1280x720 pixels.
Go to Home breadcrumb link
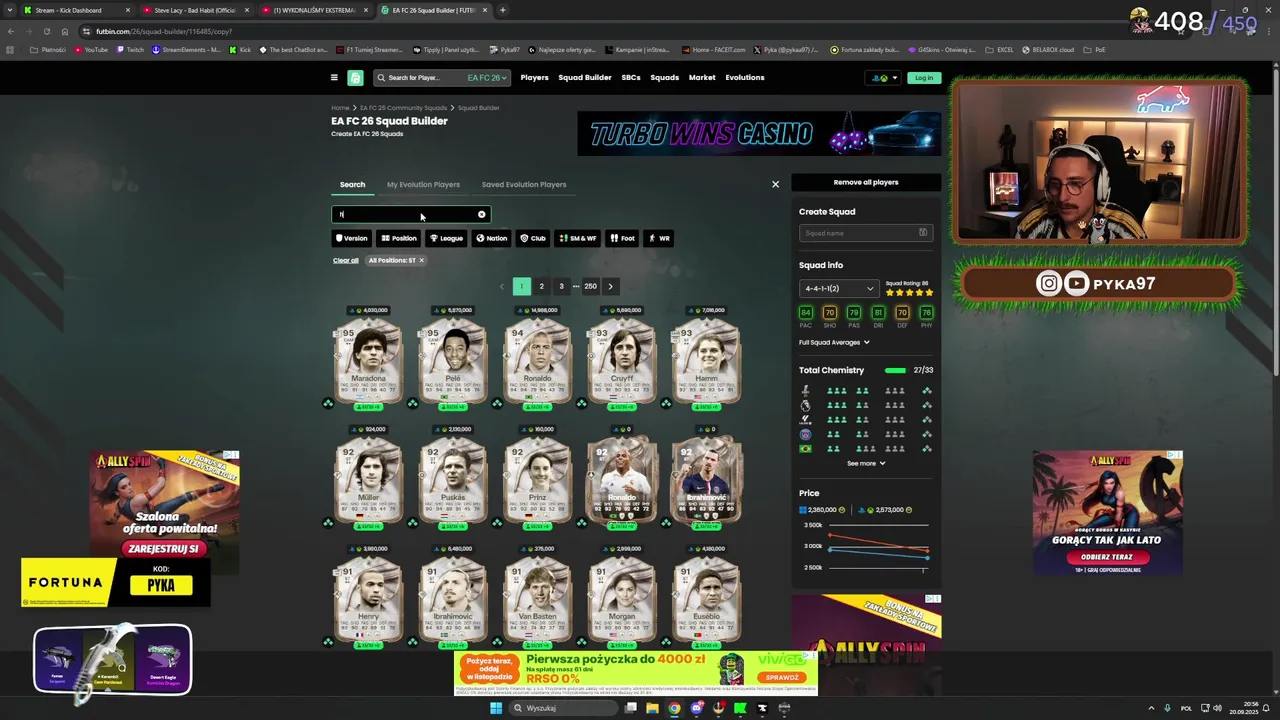point(341,108)
